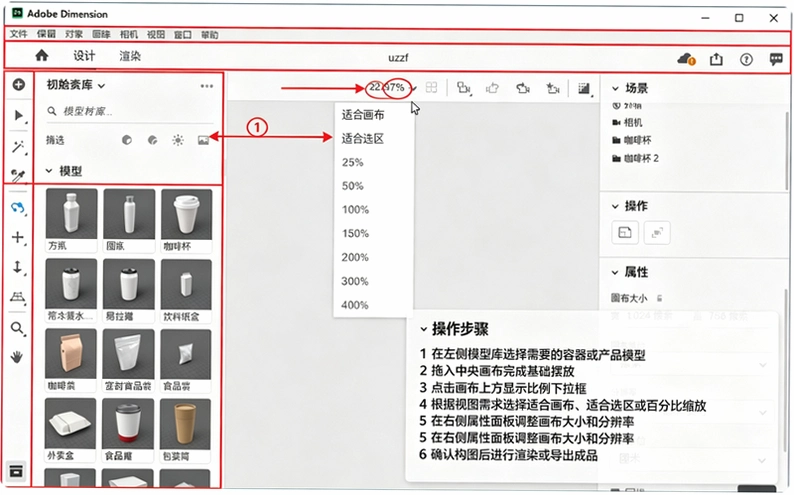Collapse the 属性 panel
The width and height of the screenshot is (794, 495).
pyautogui.click(x=615, y=272)
